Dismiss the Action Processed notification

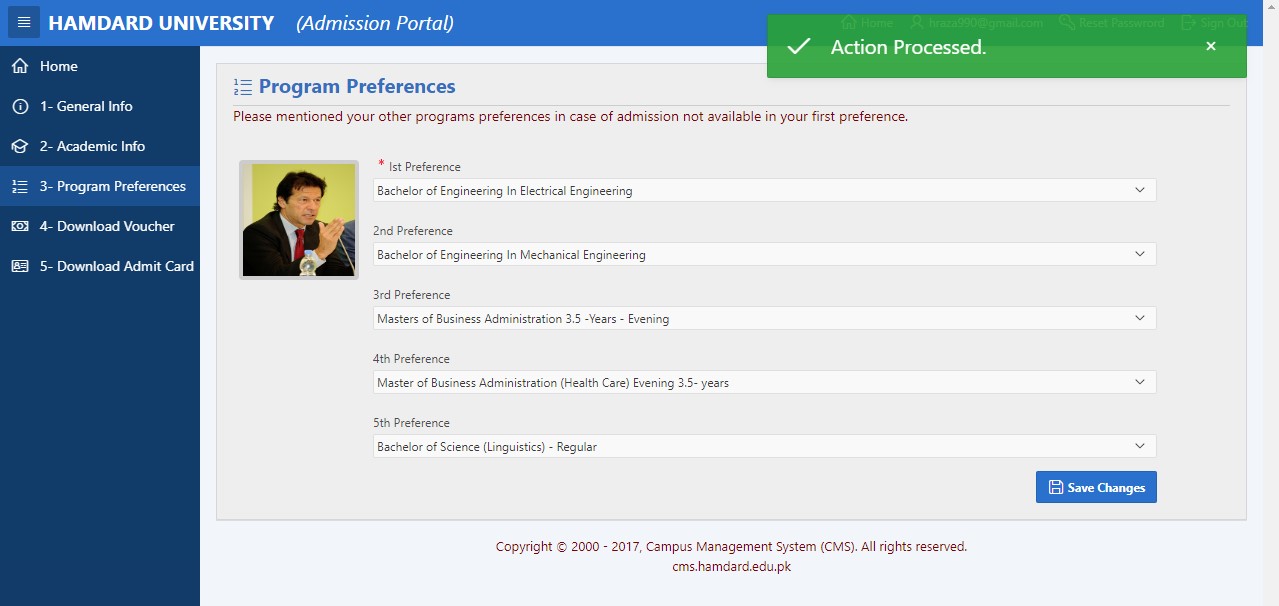click(x=1210, y=46)
